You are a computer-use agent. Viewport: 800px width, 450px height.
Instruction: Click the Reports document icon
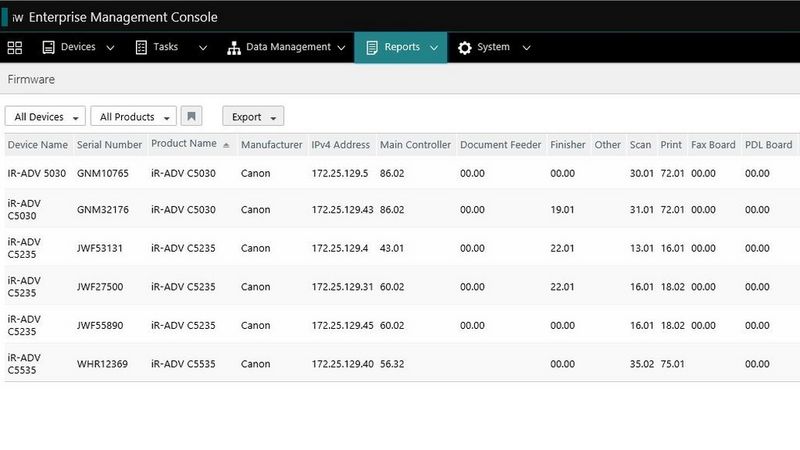[x=372, y=47]
